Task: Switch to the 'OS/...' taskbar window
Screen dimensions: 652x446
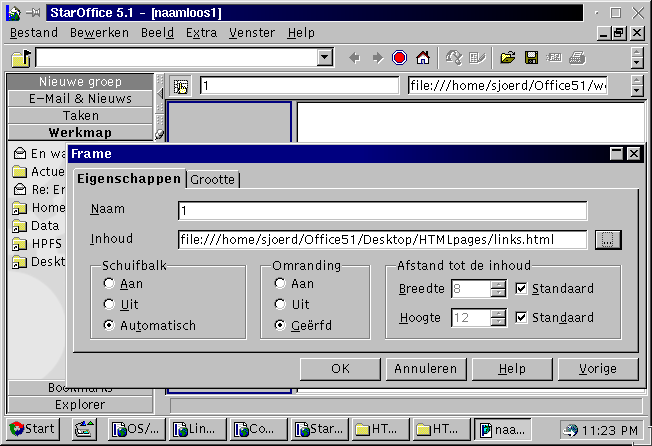Action: point(137,429)
